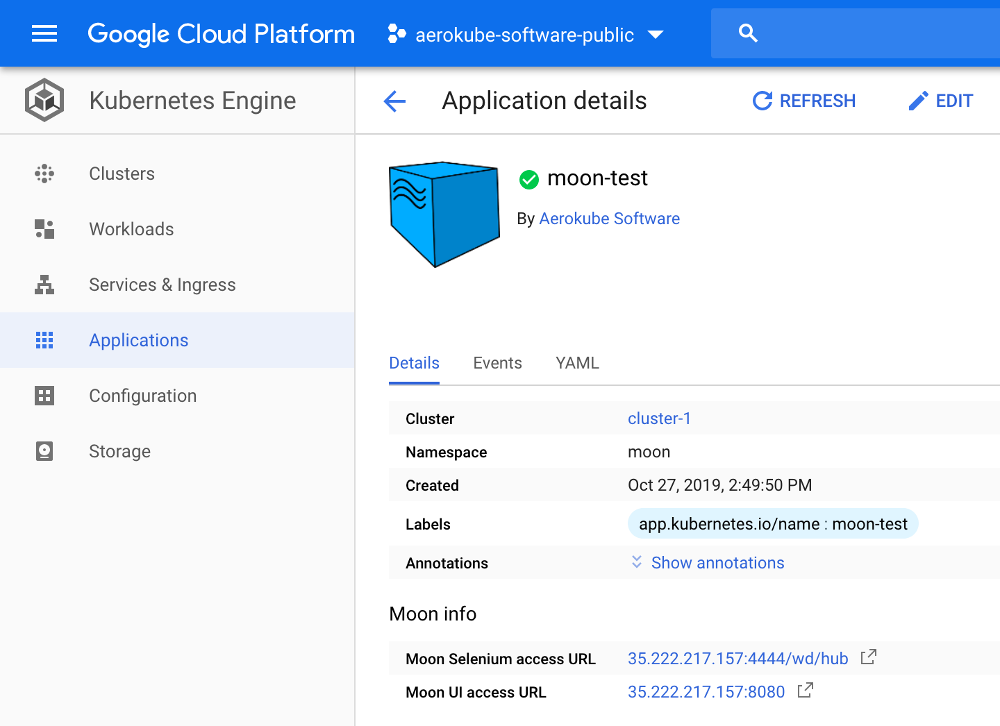Focus the top search input field

coord(855,33)
